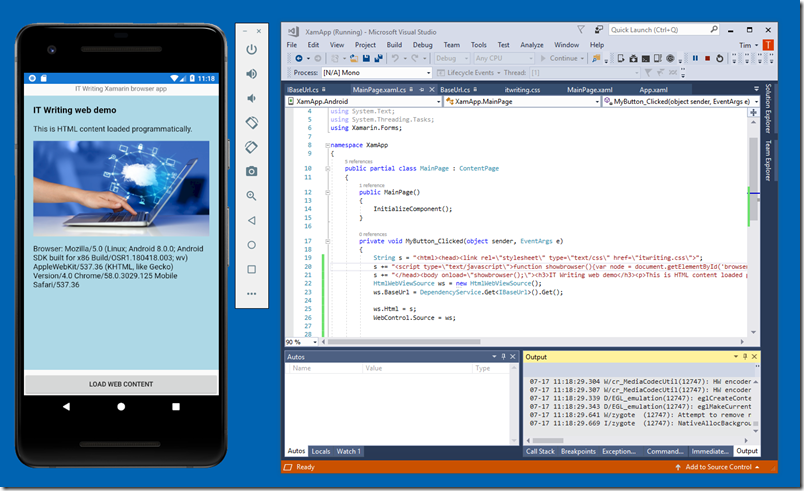Open the Analyze menu
This screenshot has height=491, width=804.
click(532, 45)
